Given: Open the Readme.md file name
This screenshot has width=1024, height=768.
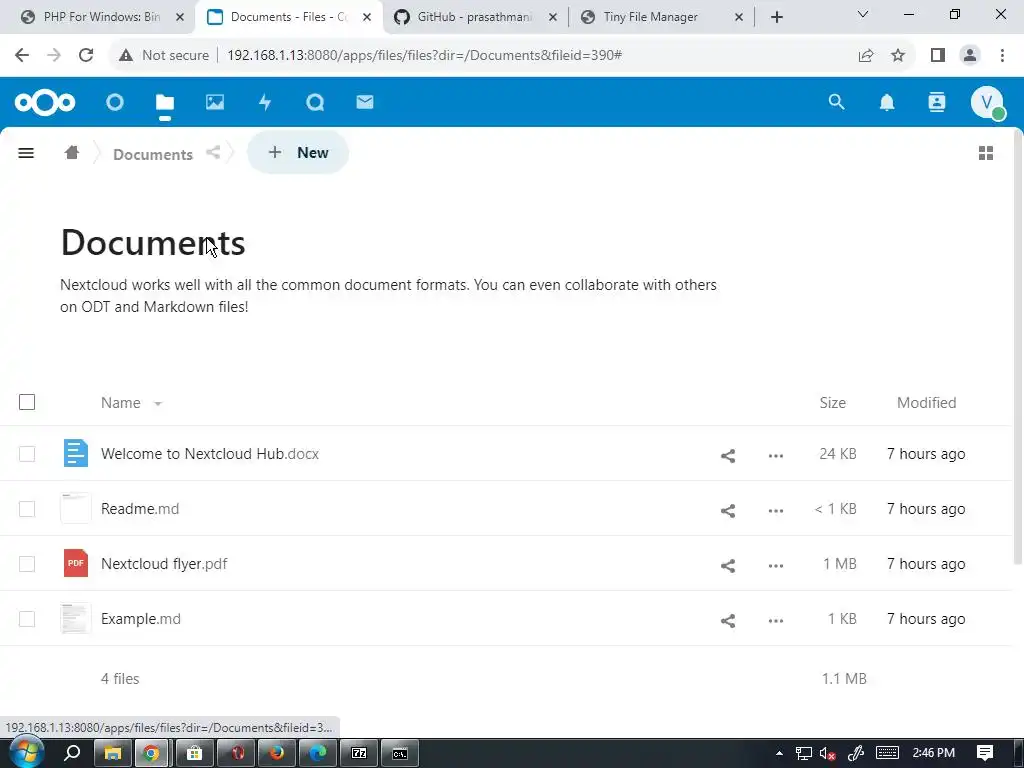Looking at the screenshot, I should click(x=140, y=509).
